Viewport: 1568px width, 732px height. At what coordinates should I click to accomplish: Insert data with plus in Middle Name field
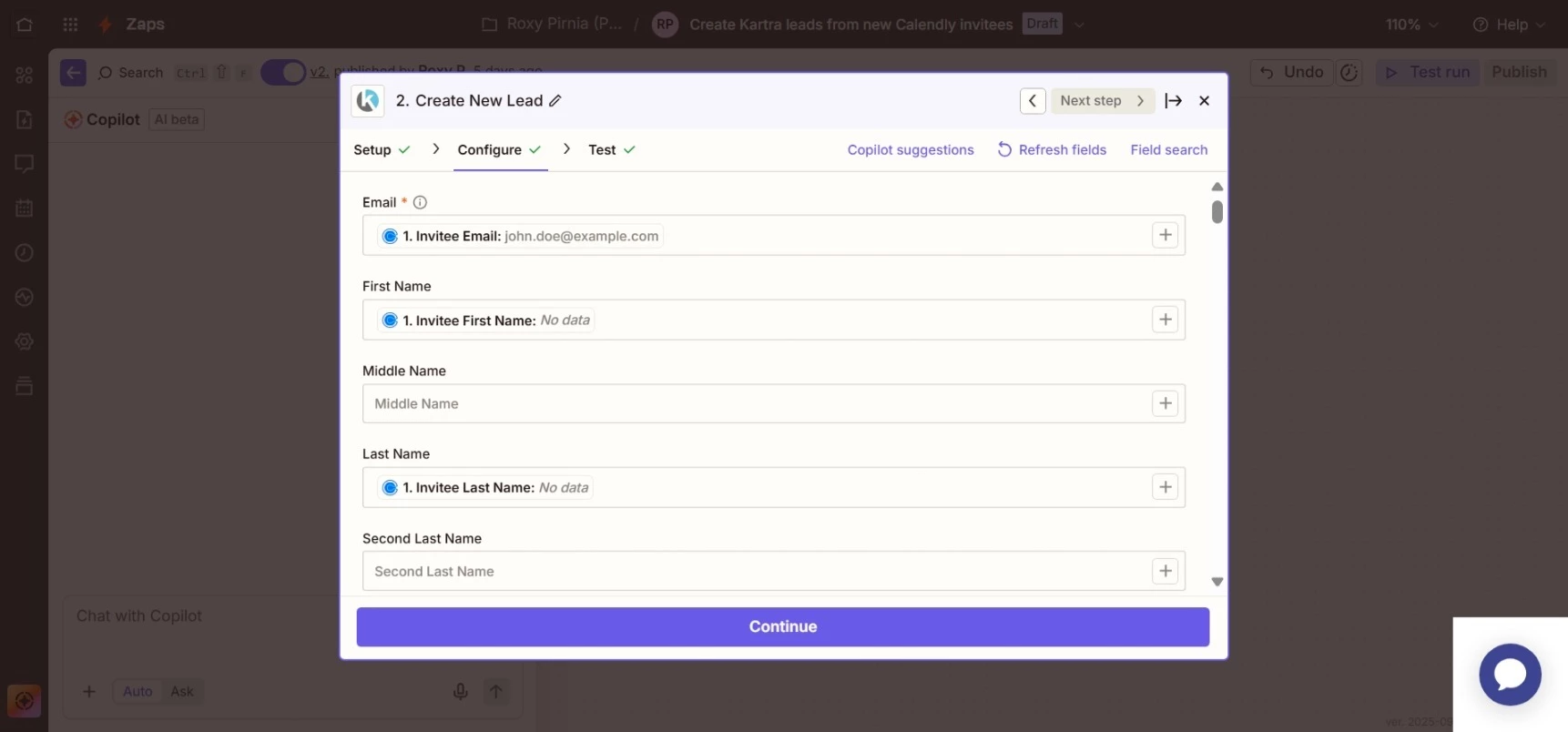pos(1166,403)
